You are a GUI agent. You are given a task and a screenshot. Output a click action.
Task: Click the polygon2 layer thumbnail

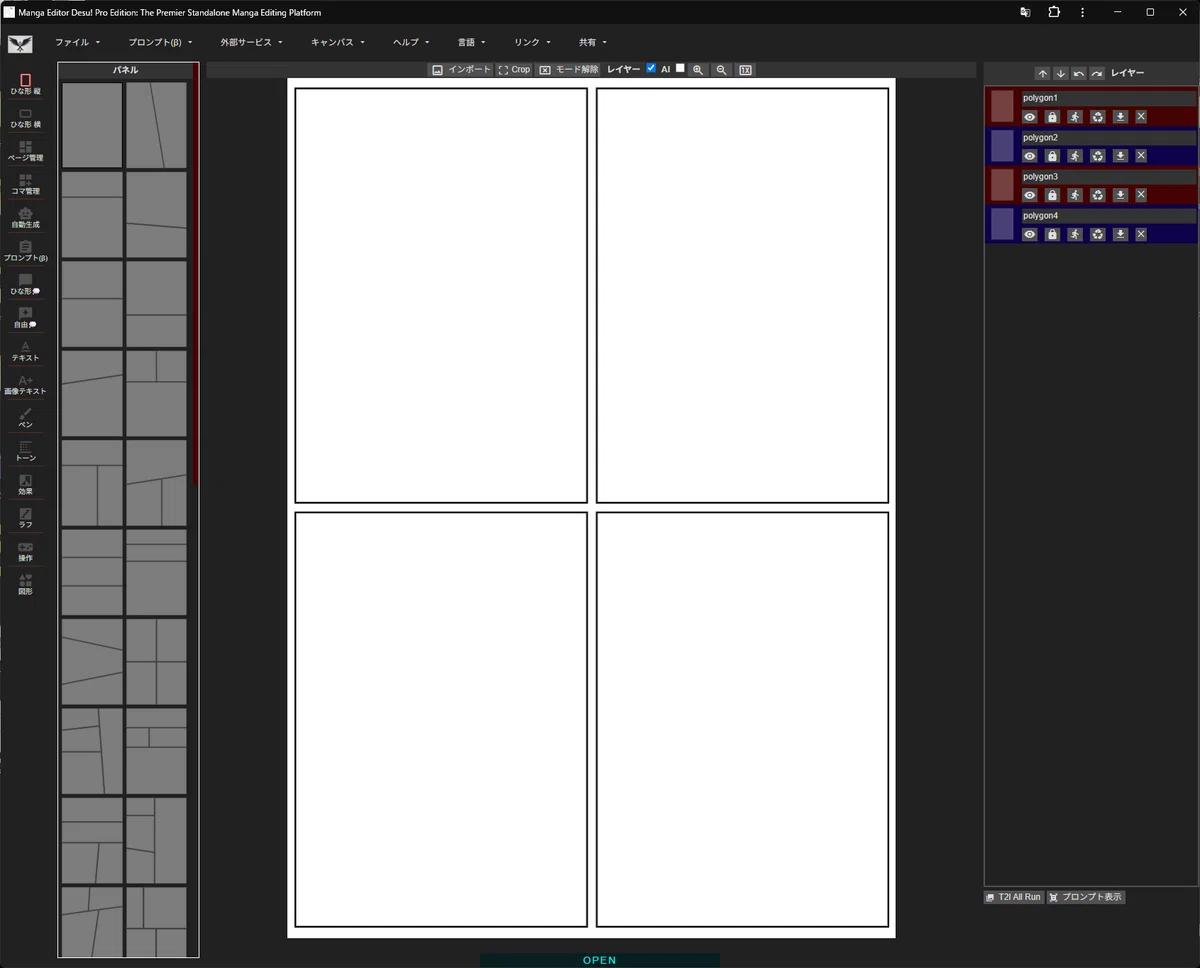pos(1002,146)
